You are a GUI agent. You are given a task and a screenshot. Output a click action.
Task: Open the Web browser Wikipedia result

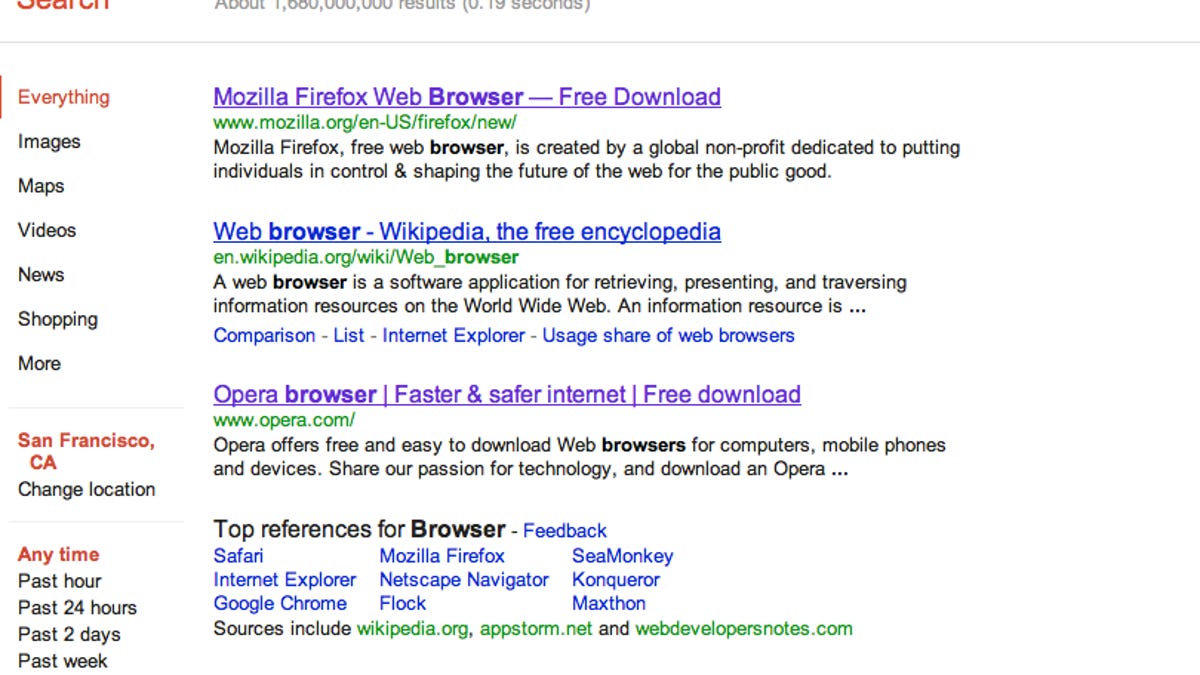[466, 231]
